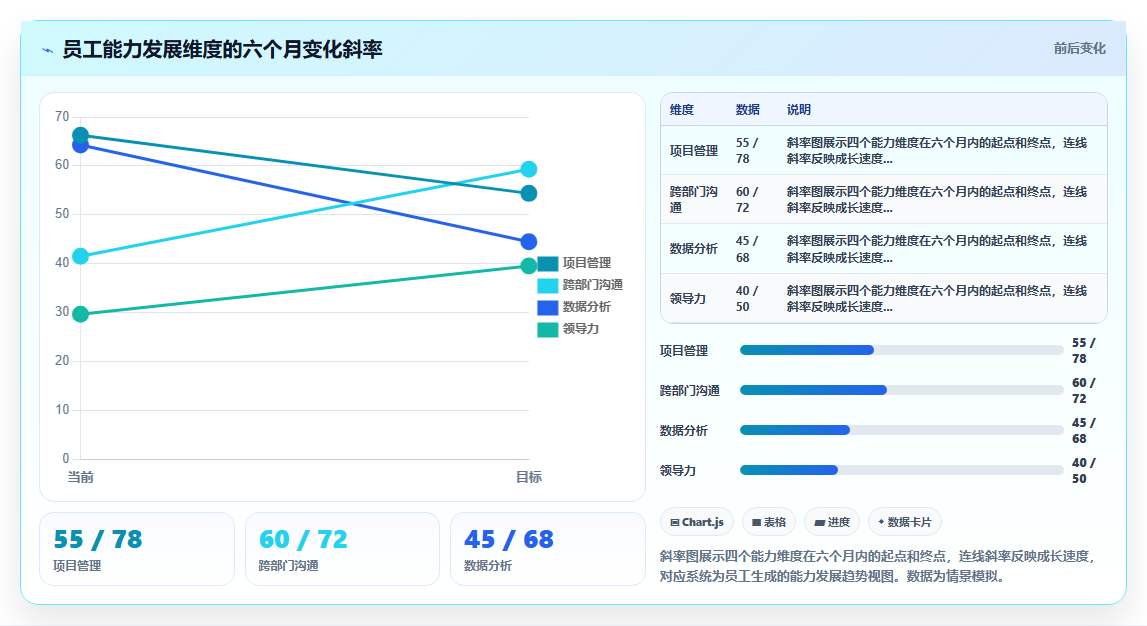Click 数据分析 progress bar

click(x=901, y=430)
